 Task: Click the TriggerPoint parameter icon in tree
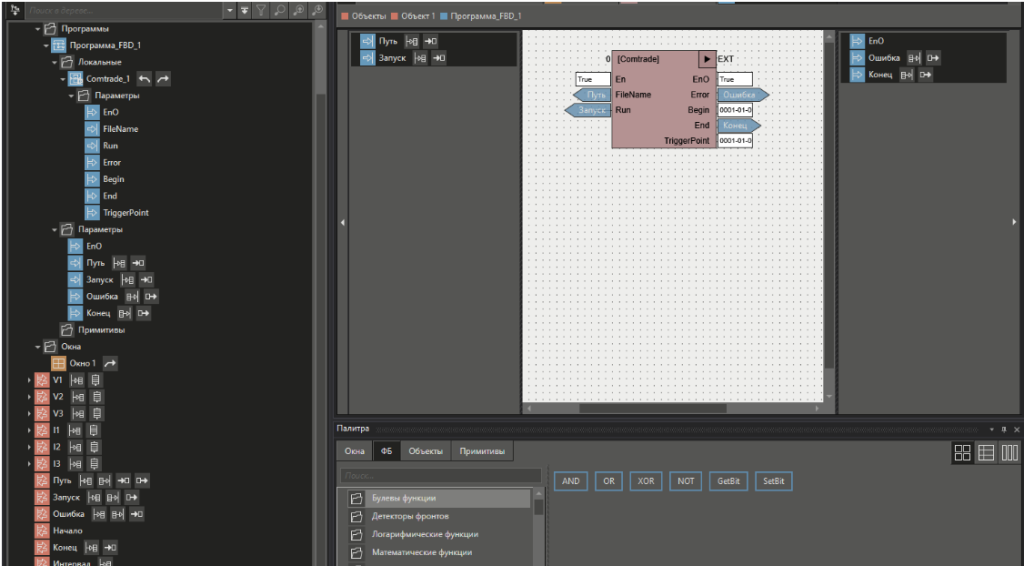coord(93,213)
